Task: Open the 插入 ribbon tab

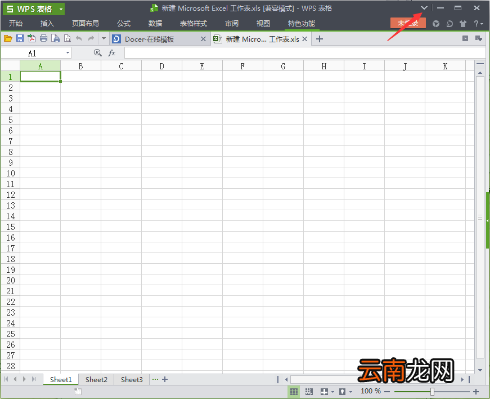Action: (x=47, y=23)
